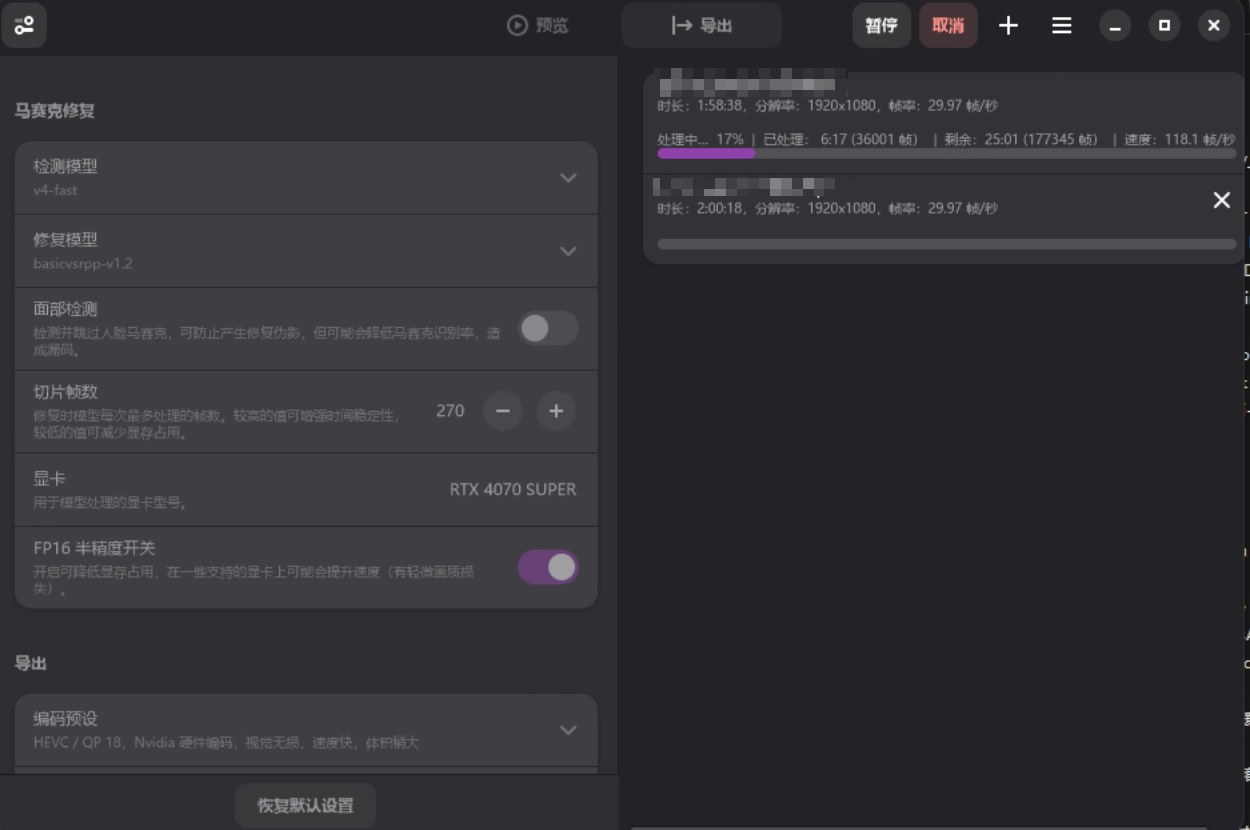Remove the queued 2:00:18 video with X
This screenshot has height=830, width=1250.
(1221, 200)
